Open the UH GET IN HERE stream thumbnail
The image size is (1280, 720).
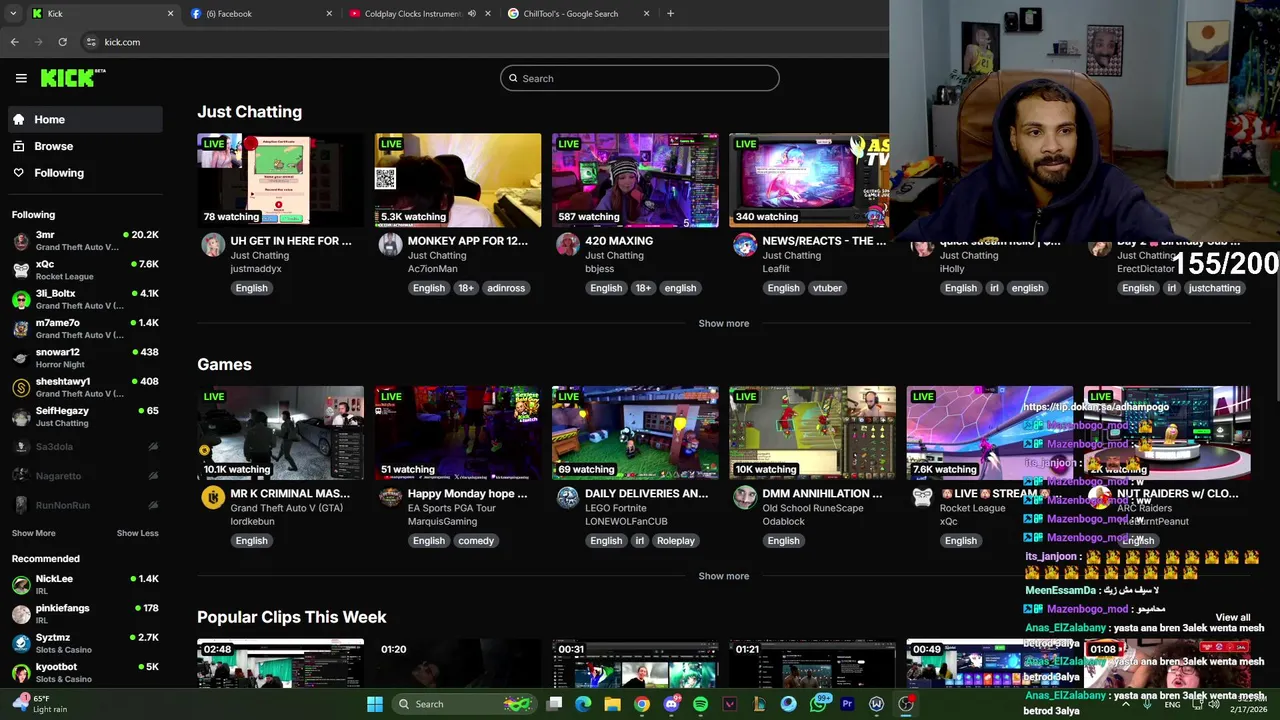tap(280, 180)
